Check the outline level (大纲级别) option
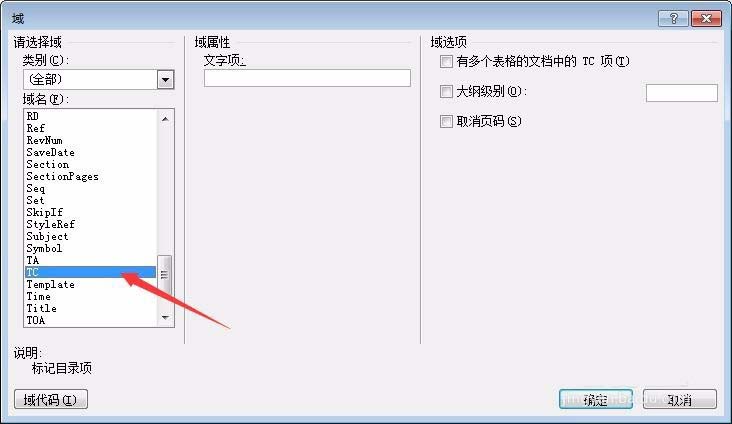The height and width of the screenshot is (424, 732). point(446,91)
